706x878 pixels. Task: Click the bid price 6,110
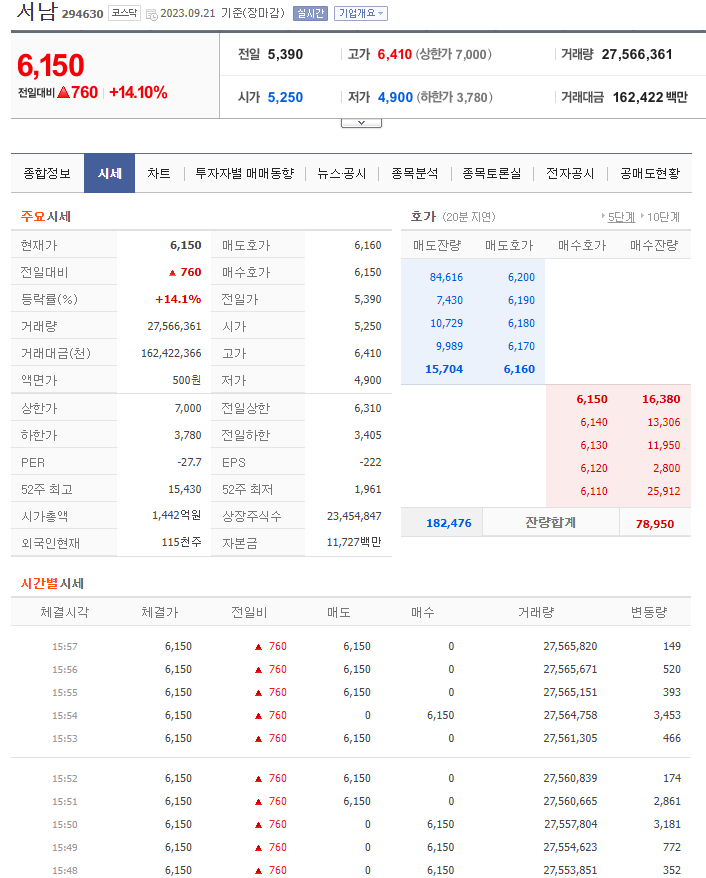(594, 491)
